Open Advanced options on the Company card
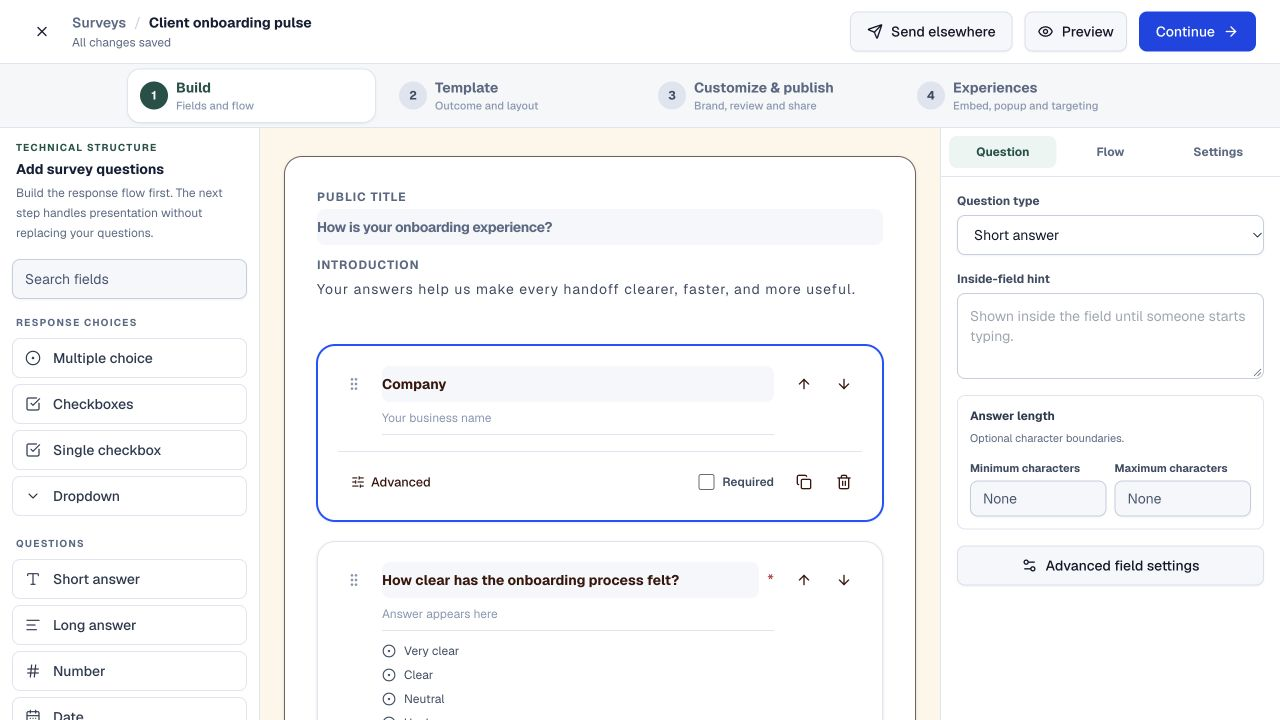 [x=391, y=482]
